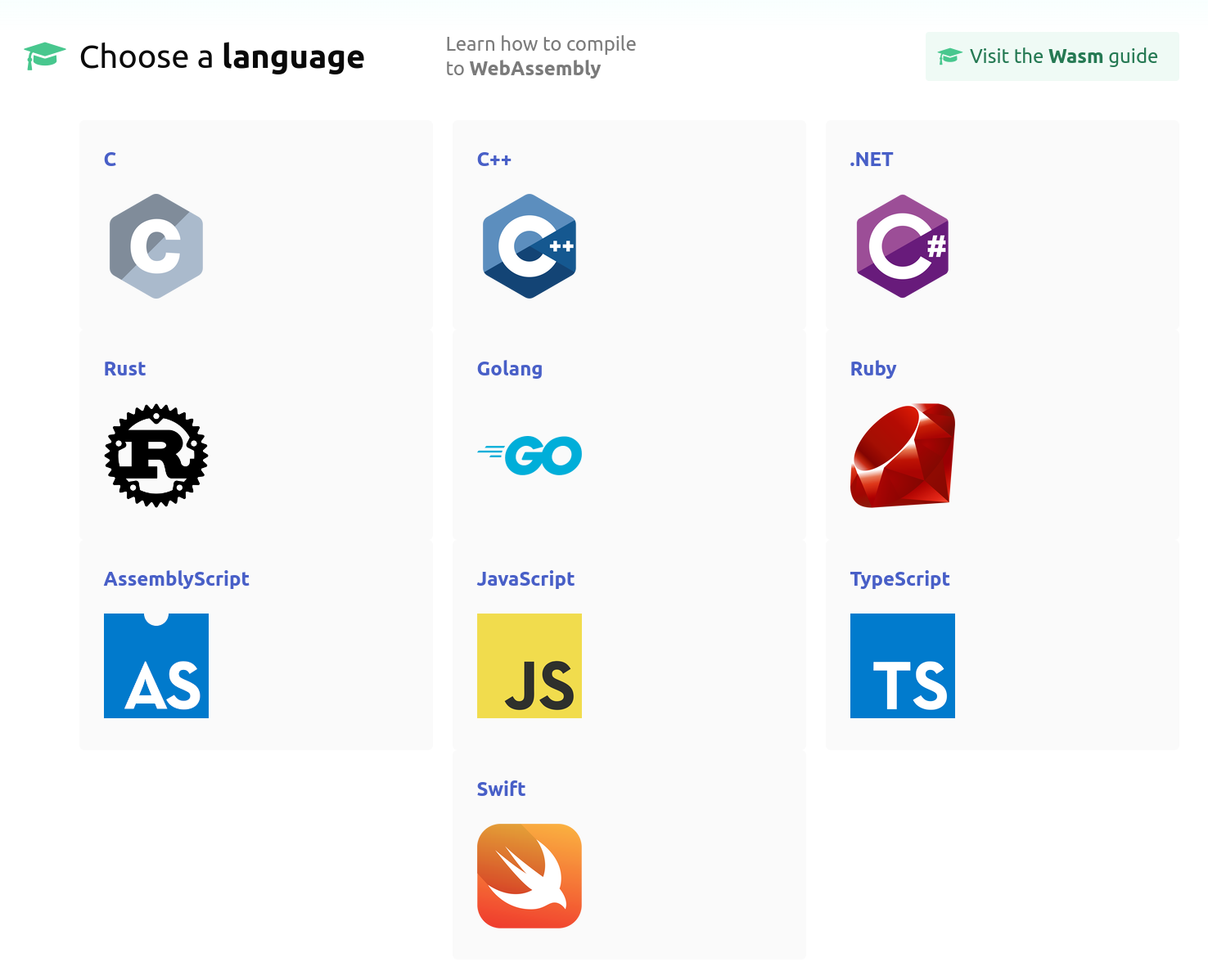Select the Ruby title link
Image resolution: width=1208 pixels, height=980 pixels.
(x=873, y=370)
